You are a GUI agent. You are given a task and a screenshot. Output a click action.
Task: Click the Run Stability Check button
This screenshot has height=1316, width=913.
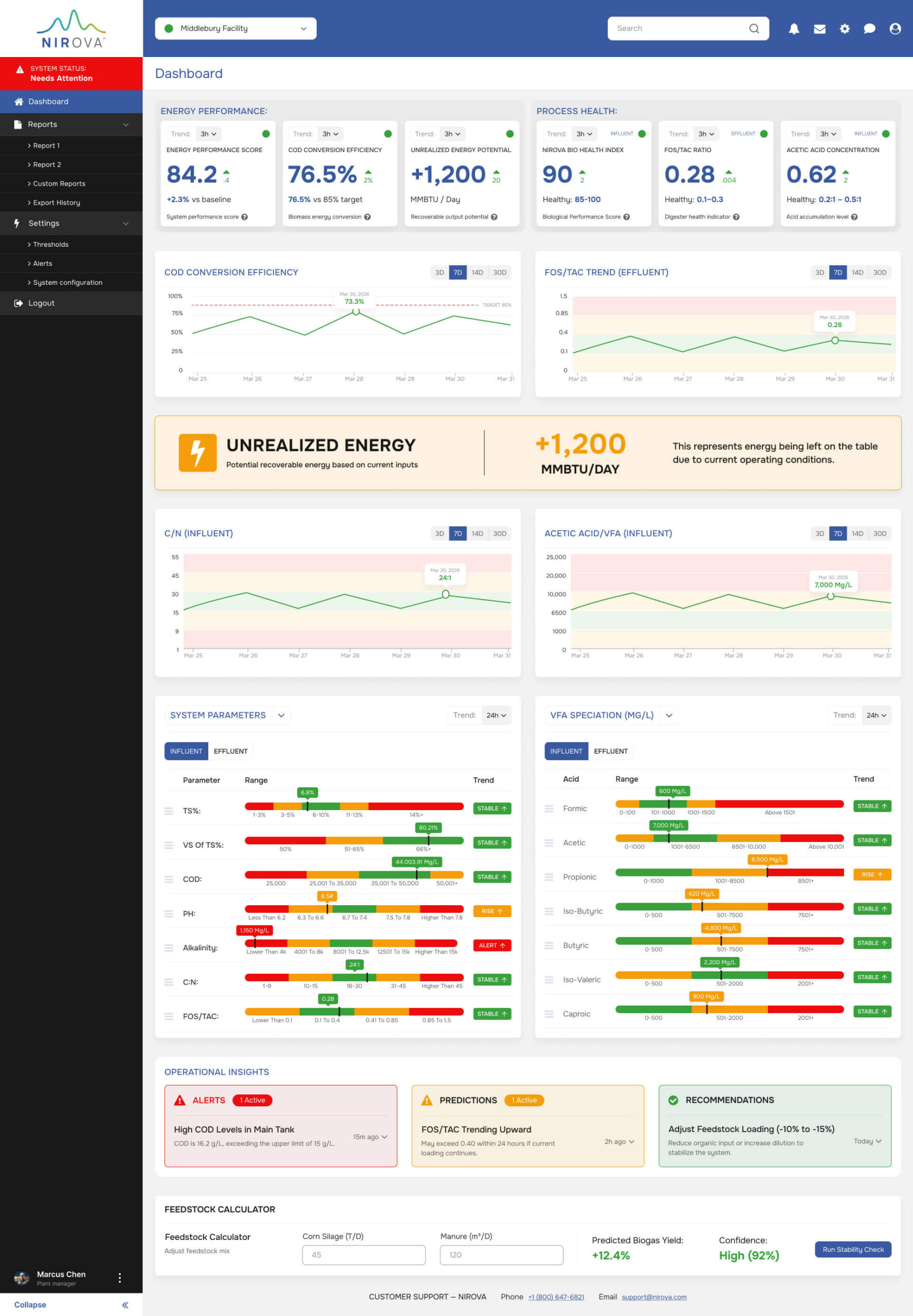point(852,1249)
